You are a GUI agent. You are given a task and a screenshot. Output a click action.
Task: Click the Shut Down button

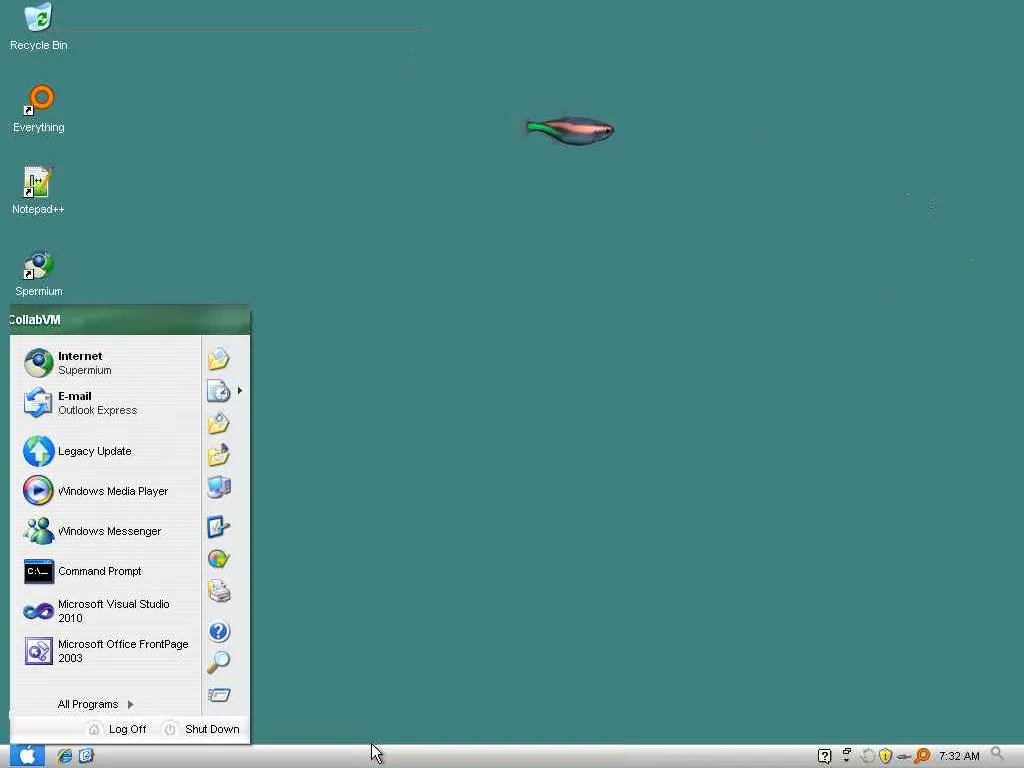[201, 729]
